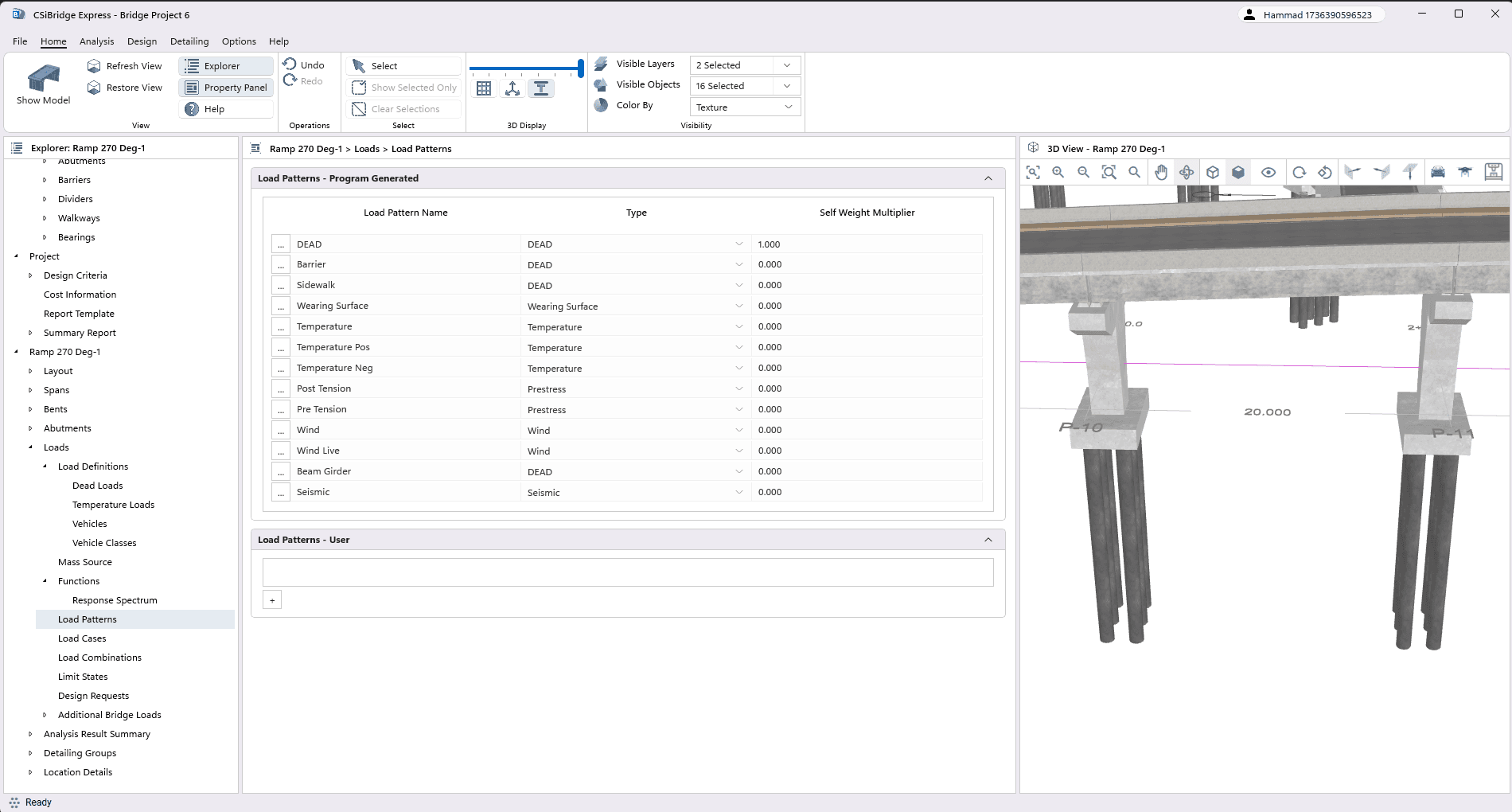Click the zoom in magnifier icon
The width and height of the screenshot is (1512, 812).
pyautogui.click(x=1058, y=173)
